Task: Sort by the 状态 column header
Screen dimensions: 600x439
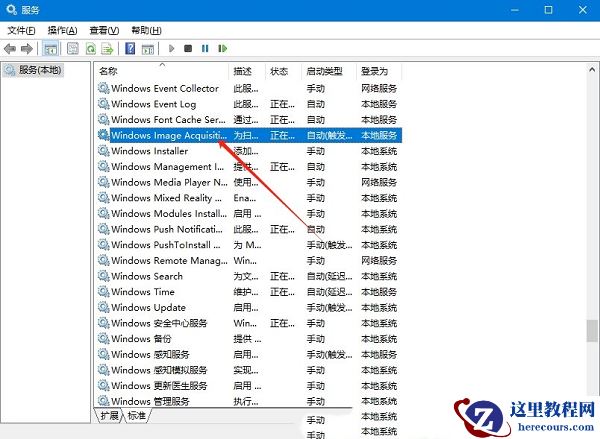Action: tap(283, 71)
